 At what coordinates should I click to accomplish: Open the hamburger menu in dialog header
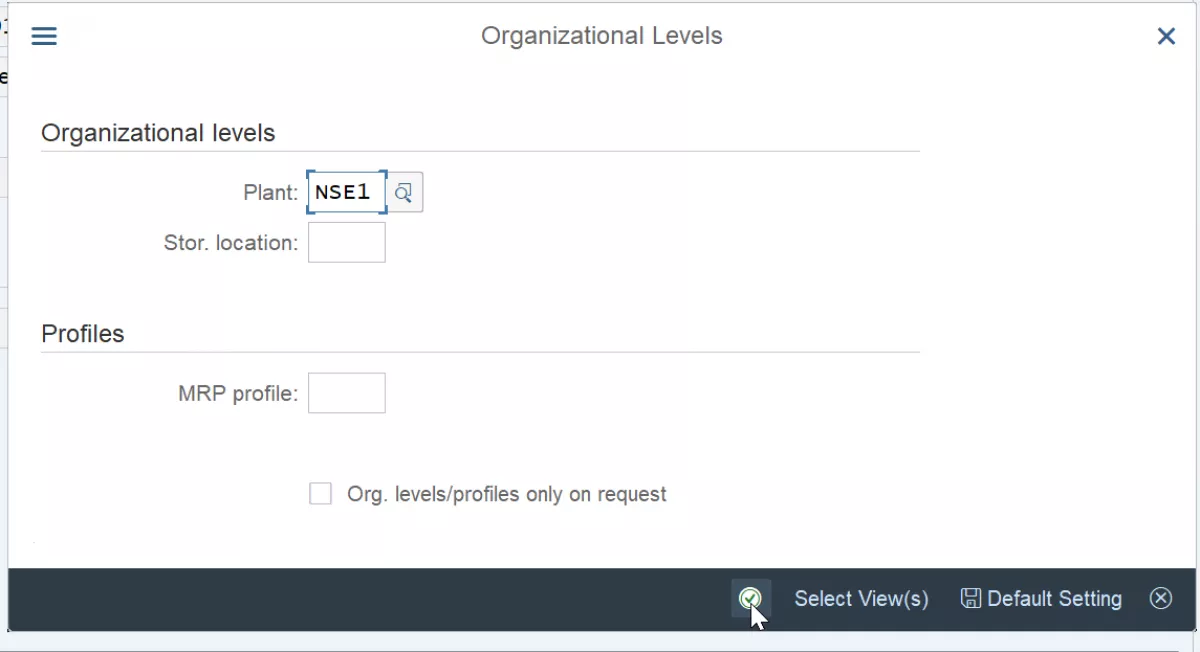44,37
